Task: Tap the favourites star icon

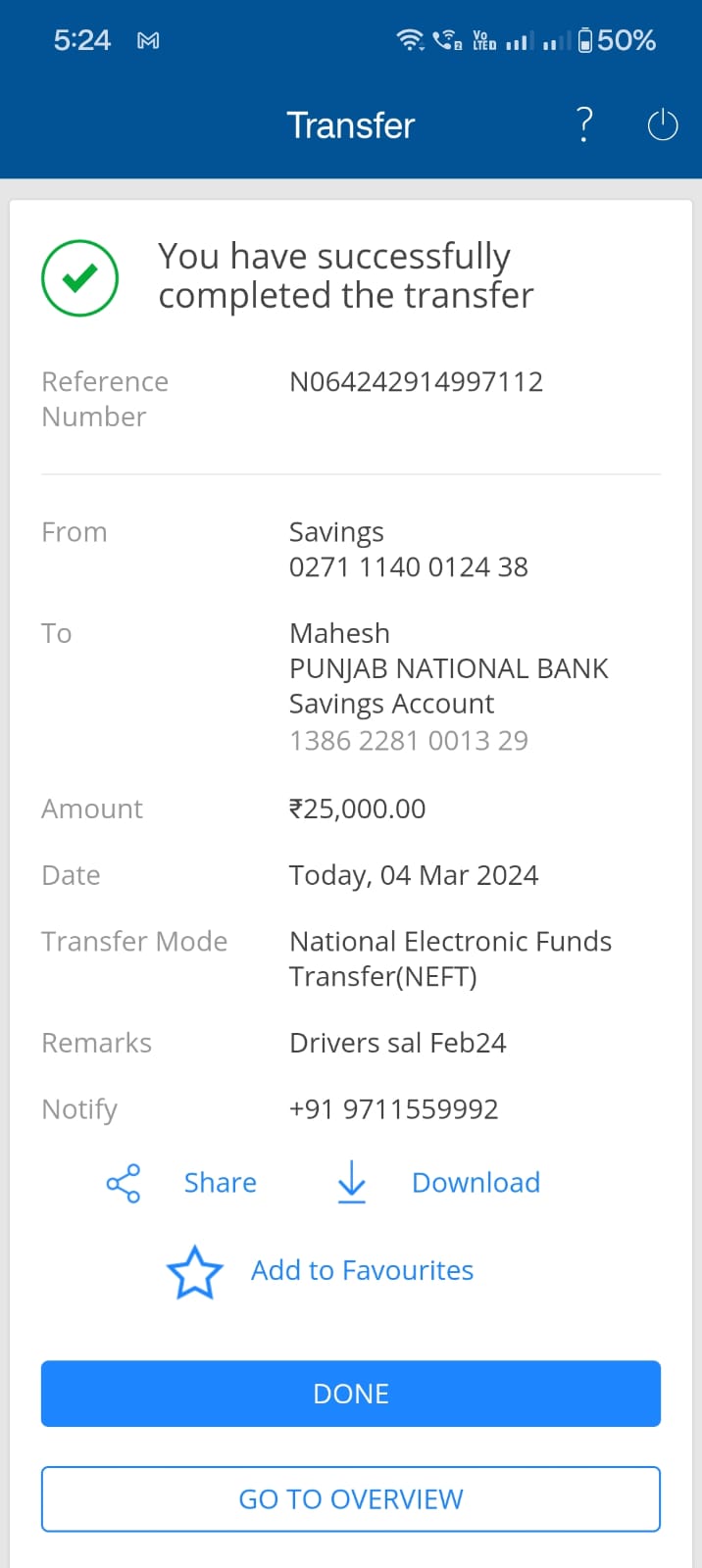Action: point(195,1272)
